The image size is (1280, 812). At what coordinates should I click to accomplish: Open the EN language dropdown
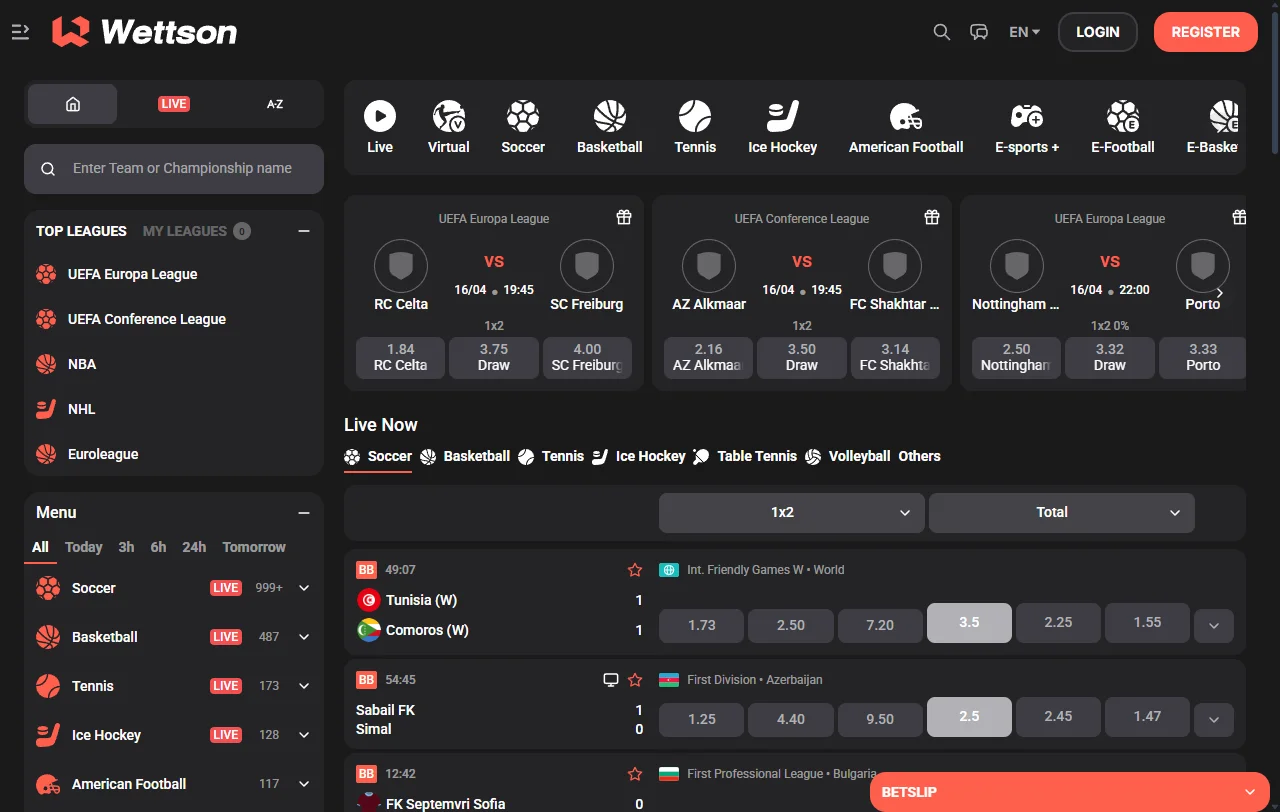1024,32
